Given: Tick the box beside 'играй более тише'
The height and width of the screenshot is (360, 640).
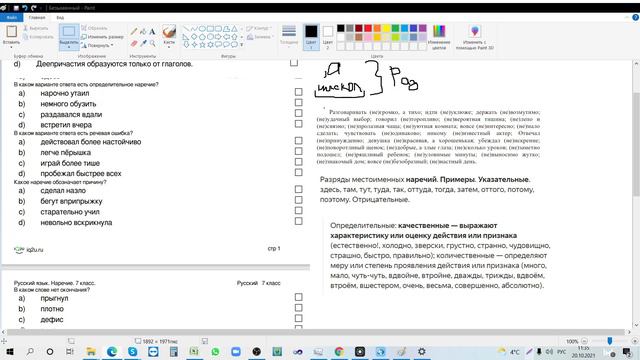Looking at the screenshot, I should click(x=298, y=162).
